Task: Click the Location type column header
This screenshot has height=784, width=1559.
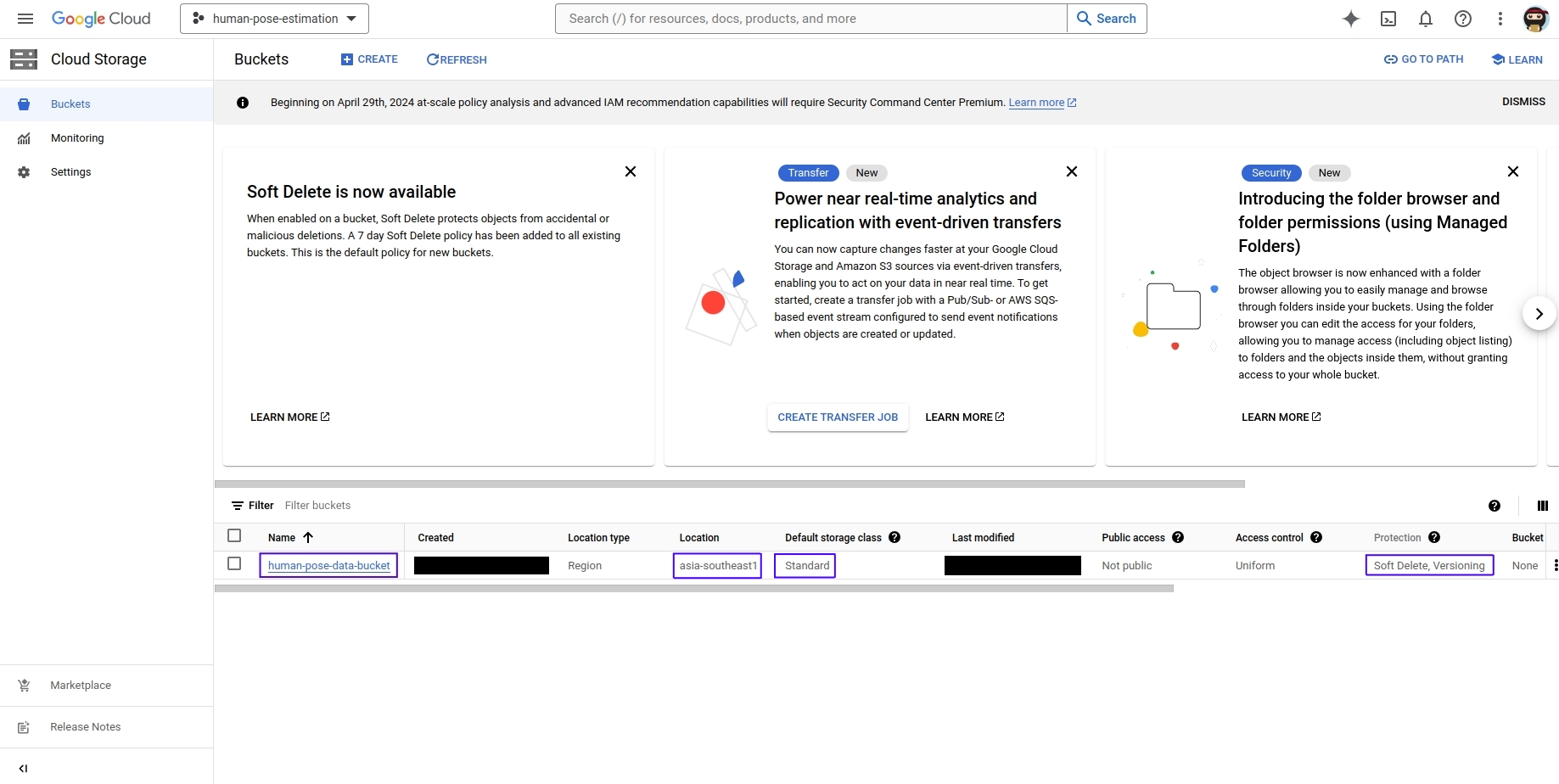Action: click(x=598, y=538)
